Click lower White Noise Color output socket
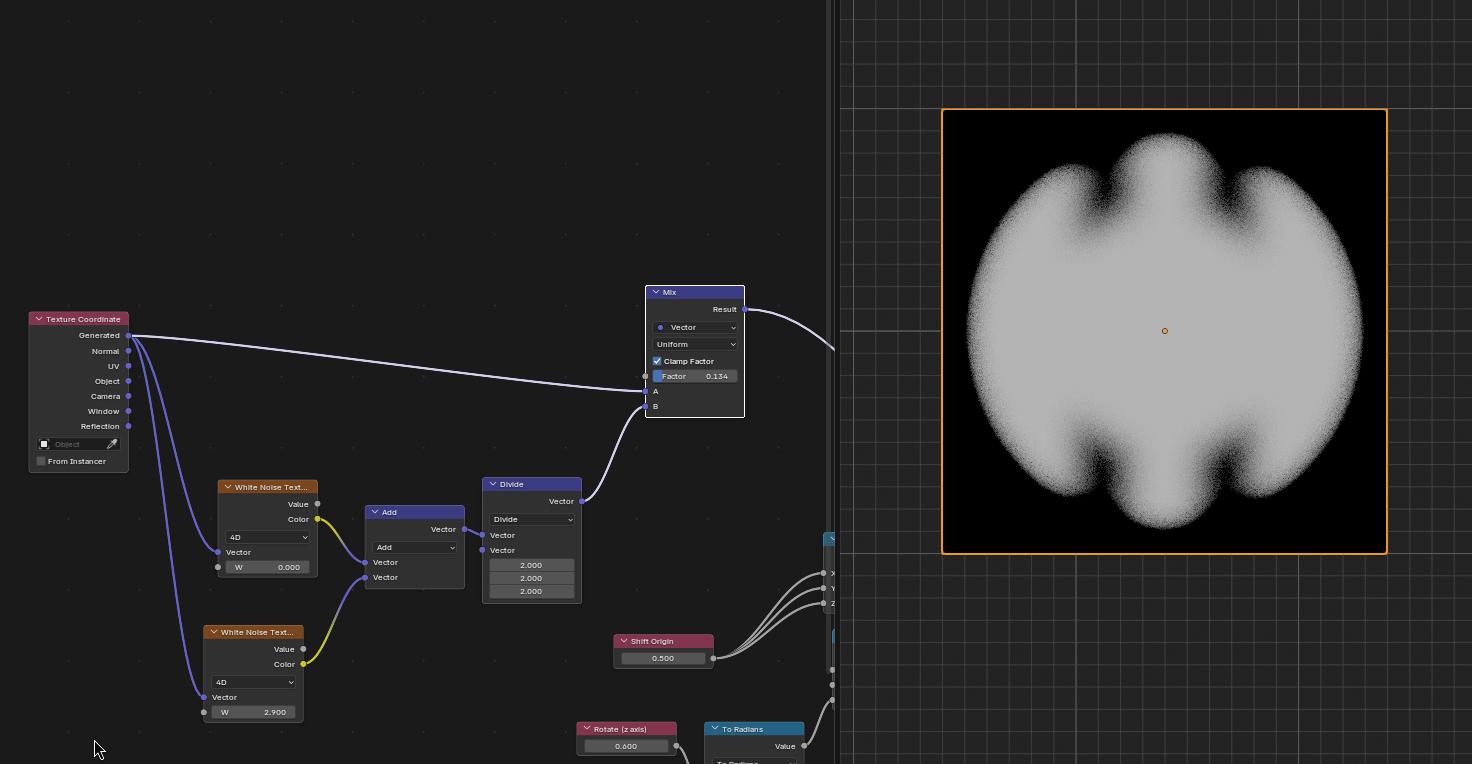1472x764 pixels. click(x=303, y=664)
